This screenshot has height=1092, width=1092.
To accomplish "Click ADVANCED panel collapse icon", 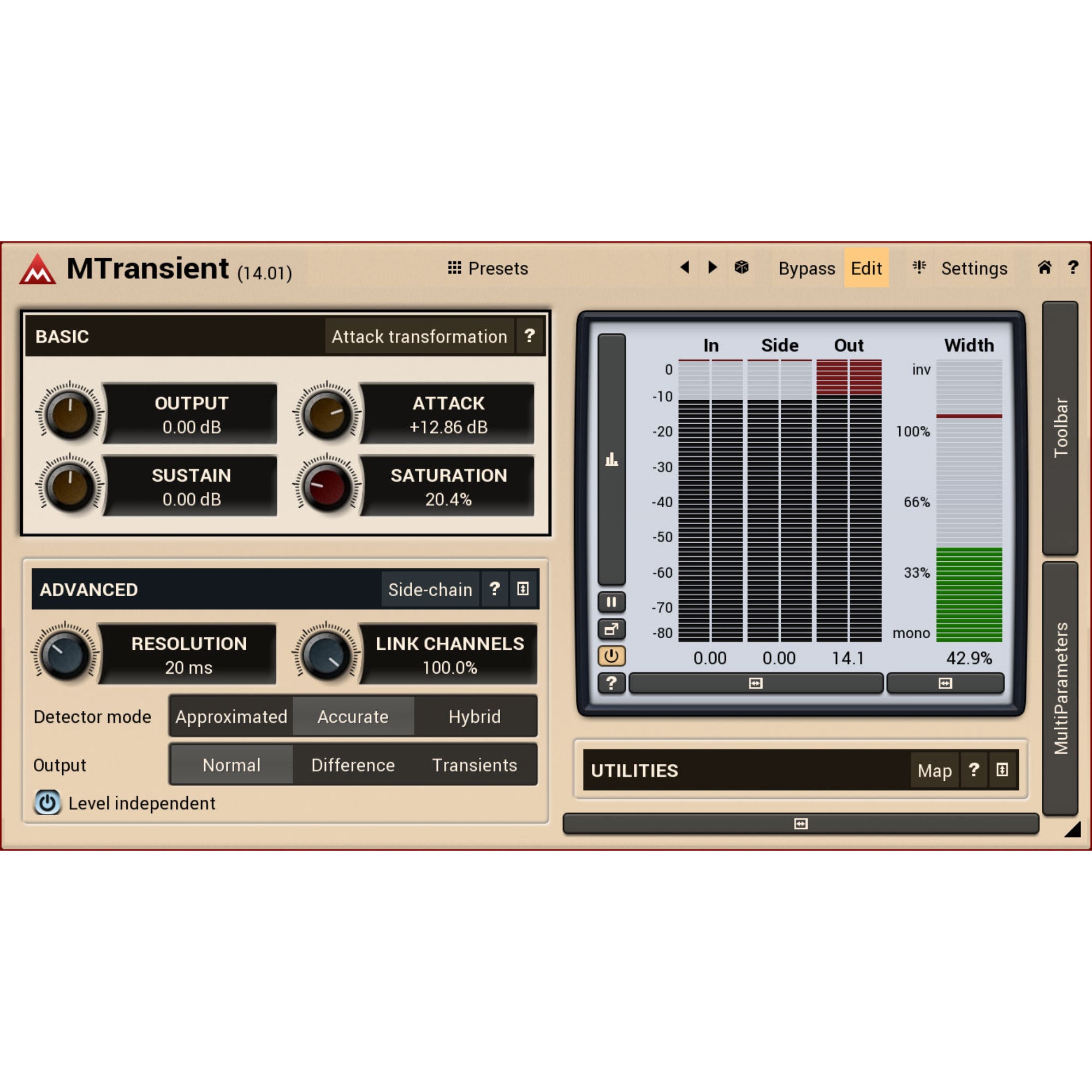I will [524, 589].
